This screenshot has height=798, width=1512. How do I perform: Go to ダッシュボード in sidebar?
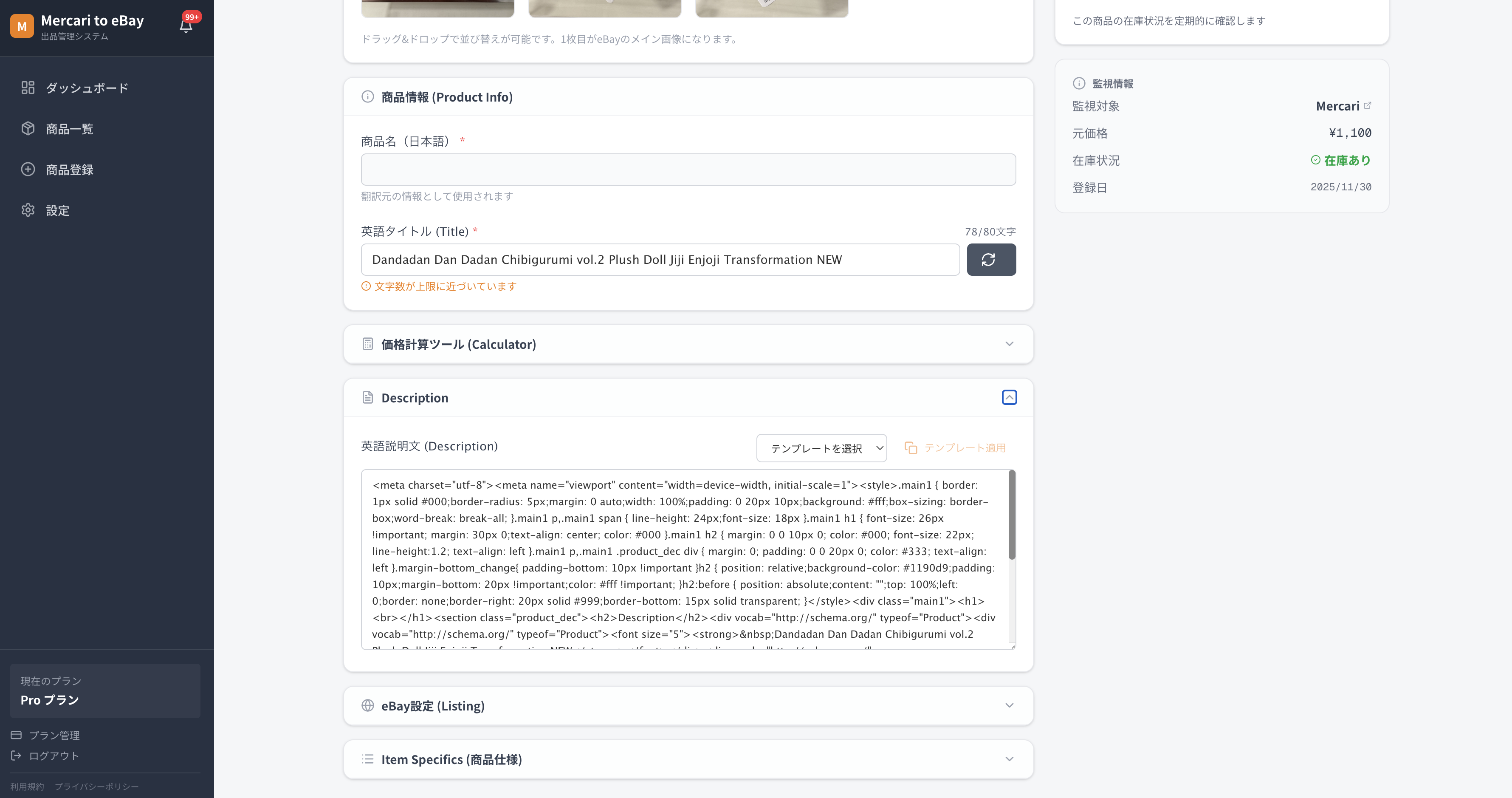point(86,88)
